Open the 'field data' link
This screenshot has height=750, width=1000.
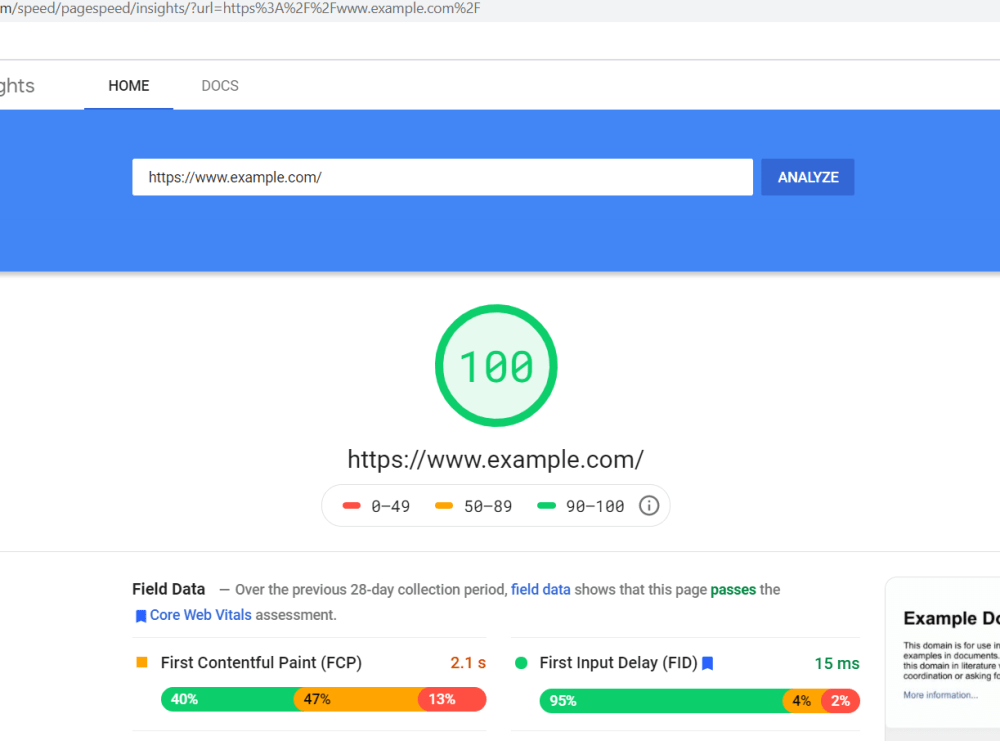(x=541, y=589)
